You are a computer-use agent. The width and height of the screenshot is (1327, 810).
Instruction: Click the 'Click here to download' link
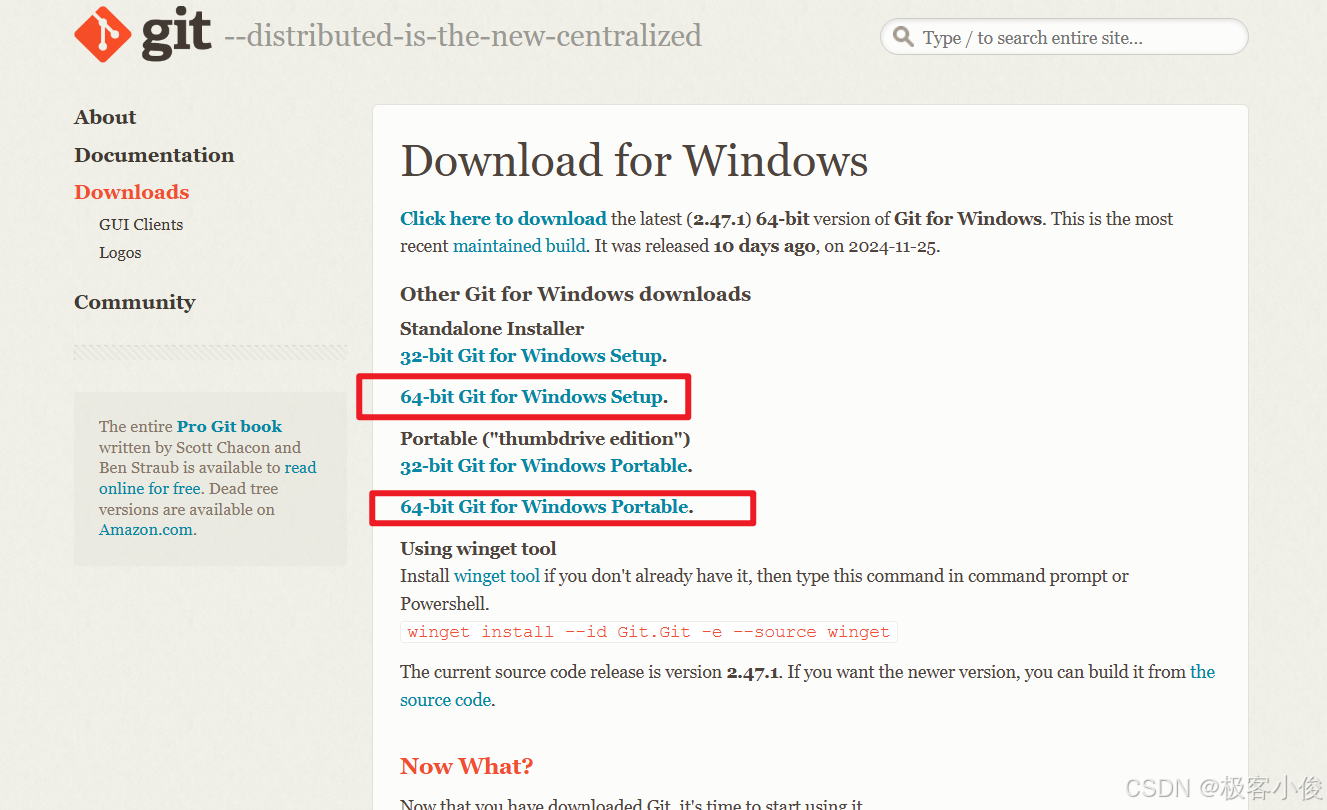coord(503,218)
